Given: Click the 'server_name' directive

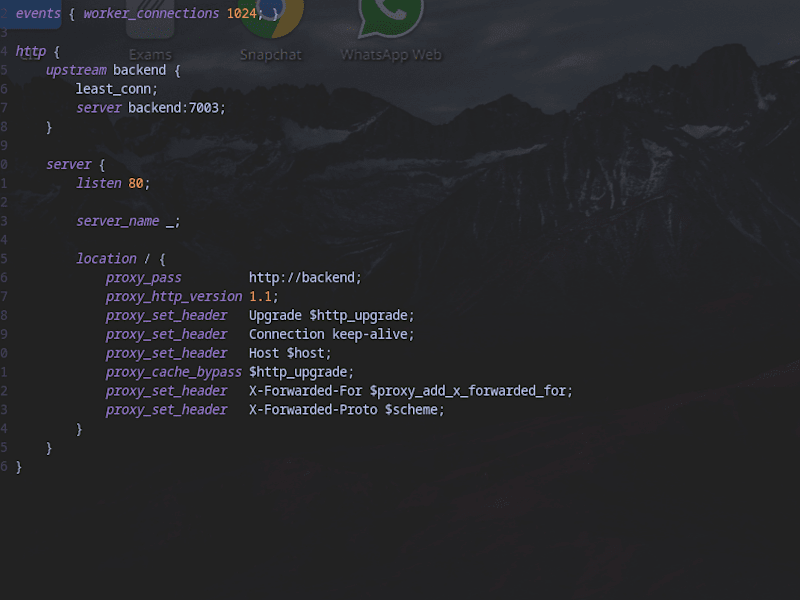Looking at the screenshot, I should tap(118, 221).
